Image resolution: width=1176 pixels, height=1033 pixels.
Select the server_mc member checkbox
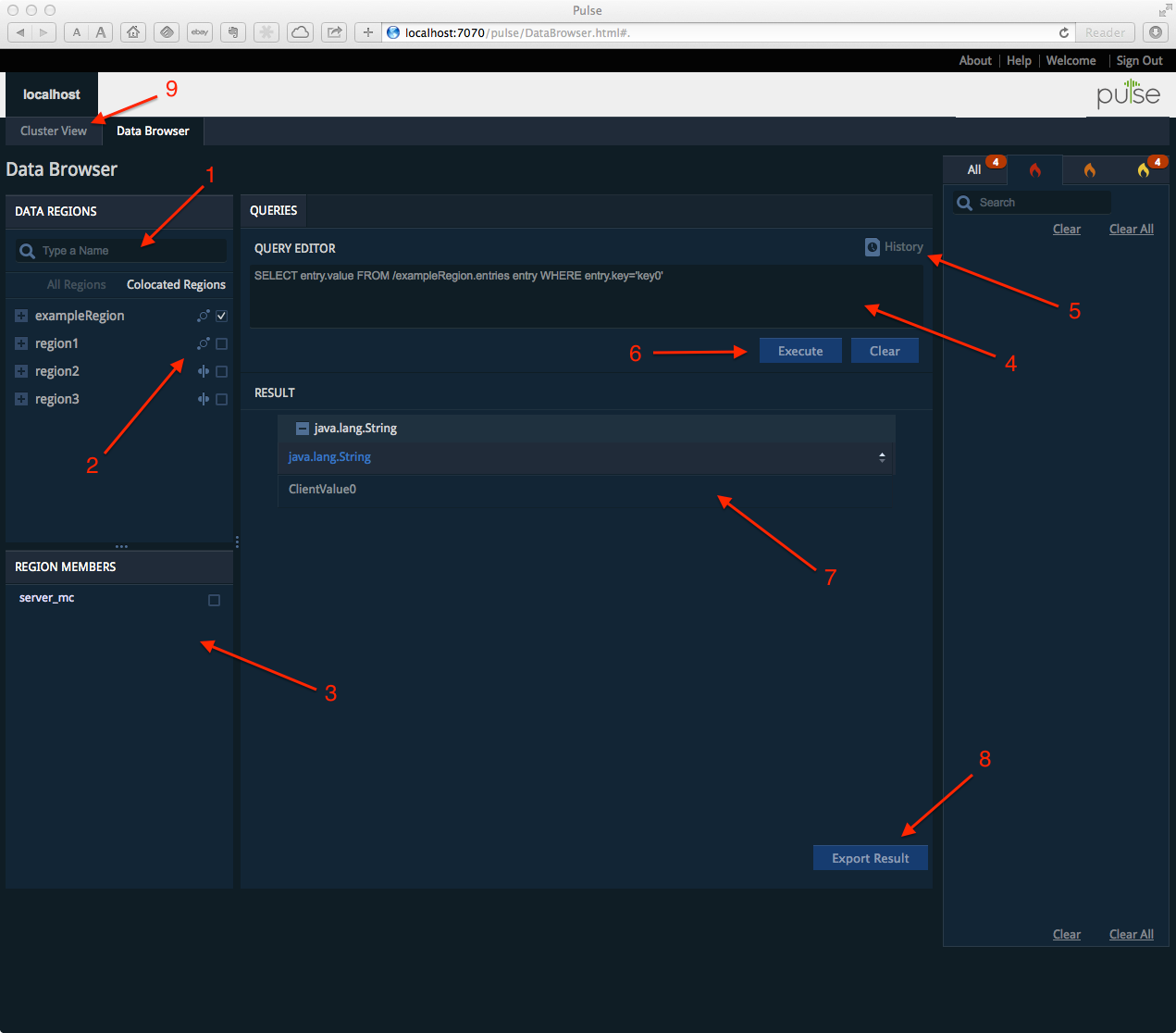point(214,600)
